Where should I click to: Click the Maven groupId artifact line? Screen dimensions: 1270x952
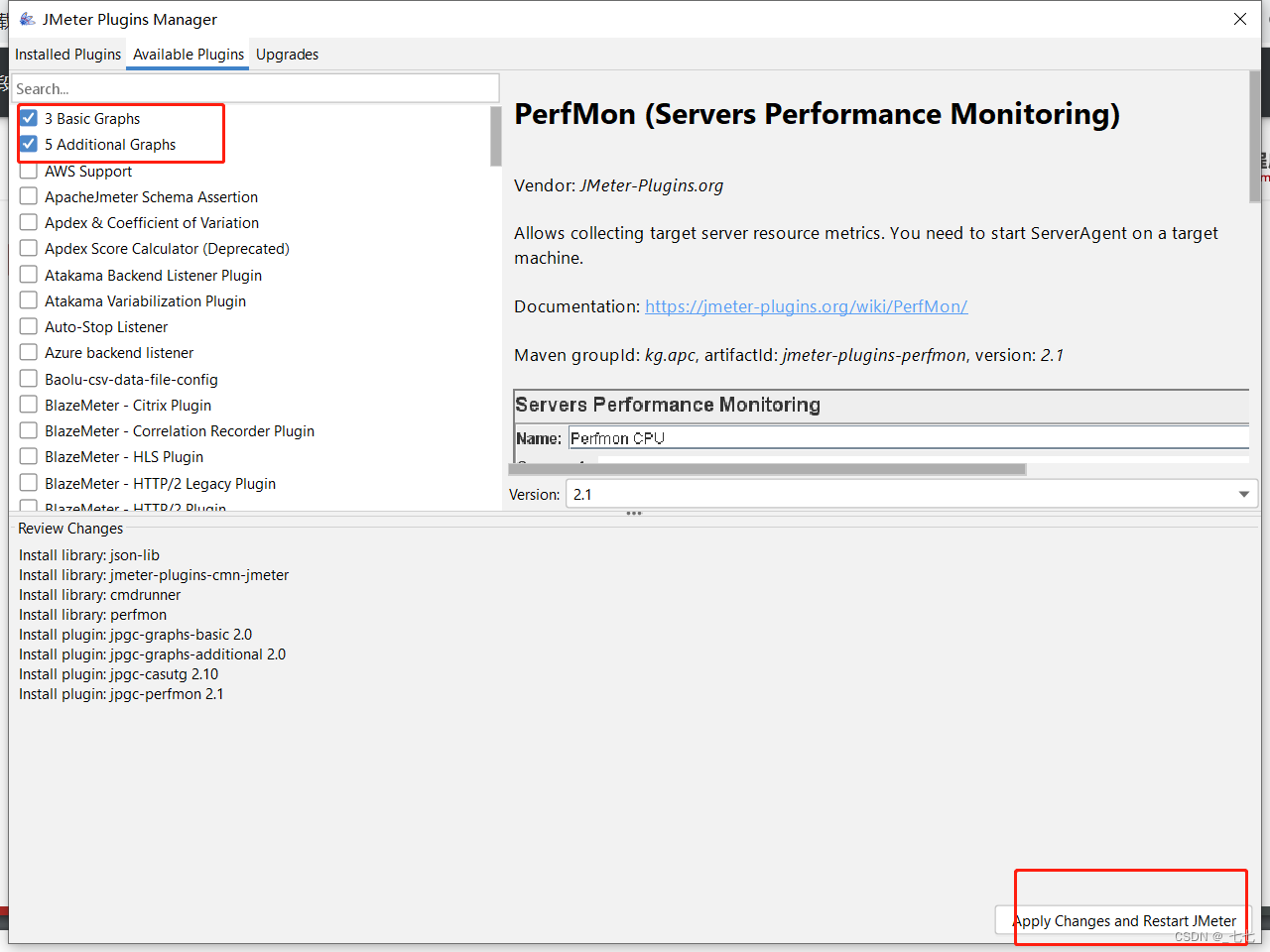point(789,355)
